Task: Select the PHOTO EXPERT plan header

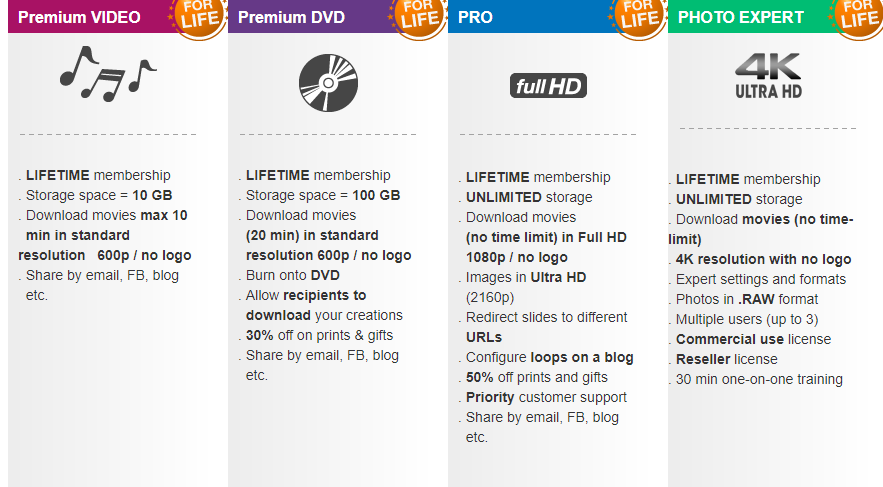Action: pos(741,17)
